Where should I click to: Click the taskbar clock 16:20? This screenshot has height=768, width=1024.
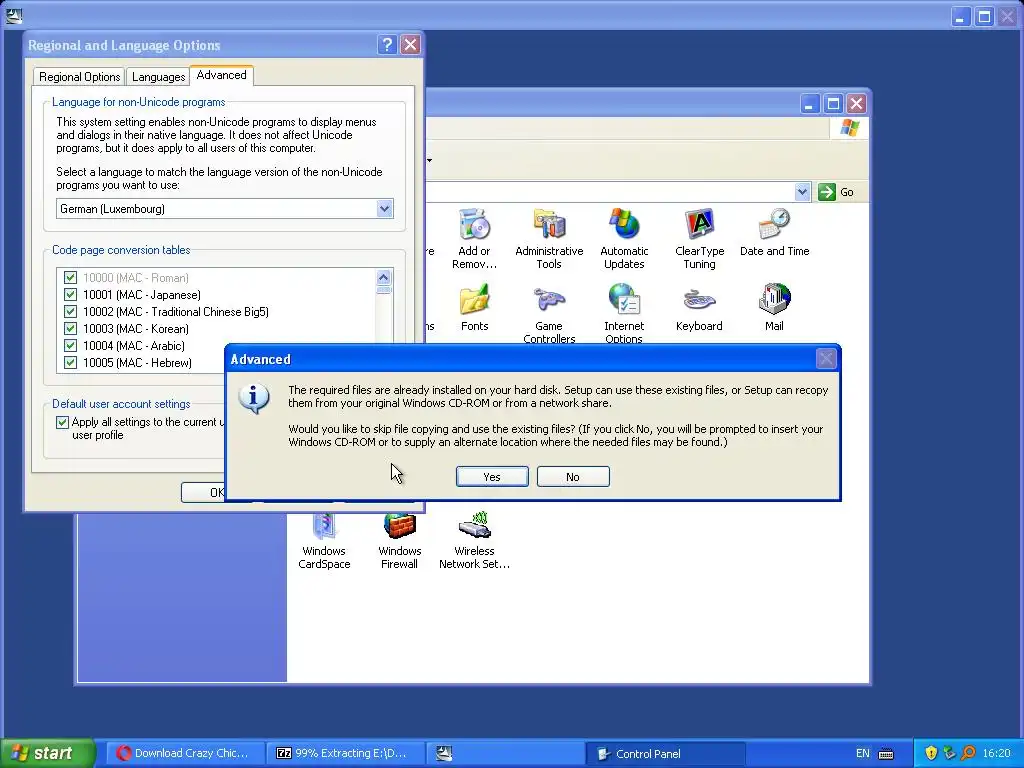(x=997, y=753)
